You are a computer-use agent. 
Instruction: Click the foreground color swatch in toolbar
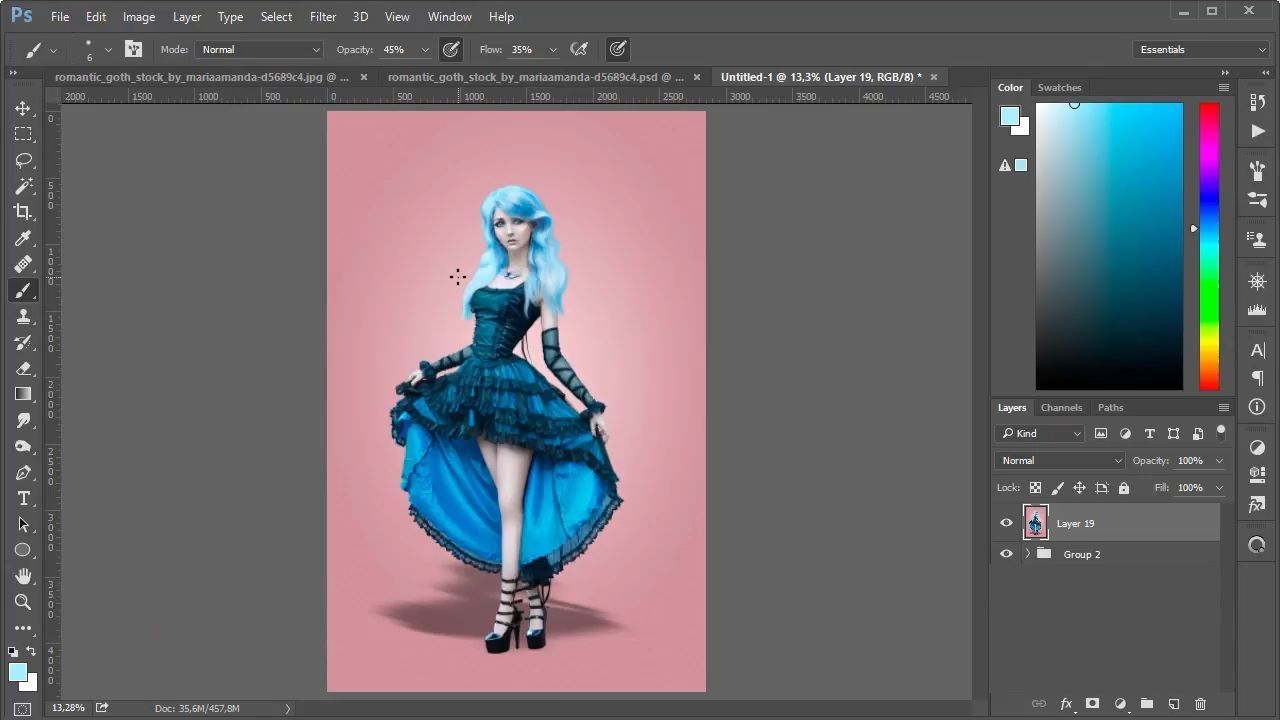pos(17,672)
